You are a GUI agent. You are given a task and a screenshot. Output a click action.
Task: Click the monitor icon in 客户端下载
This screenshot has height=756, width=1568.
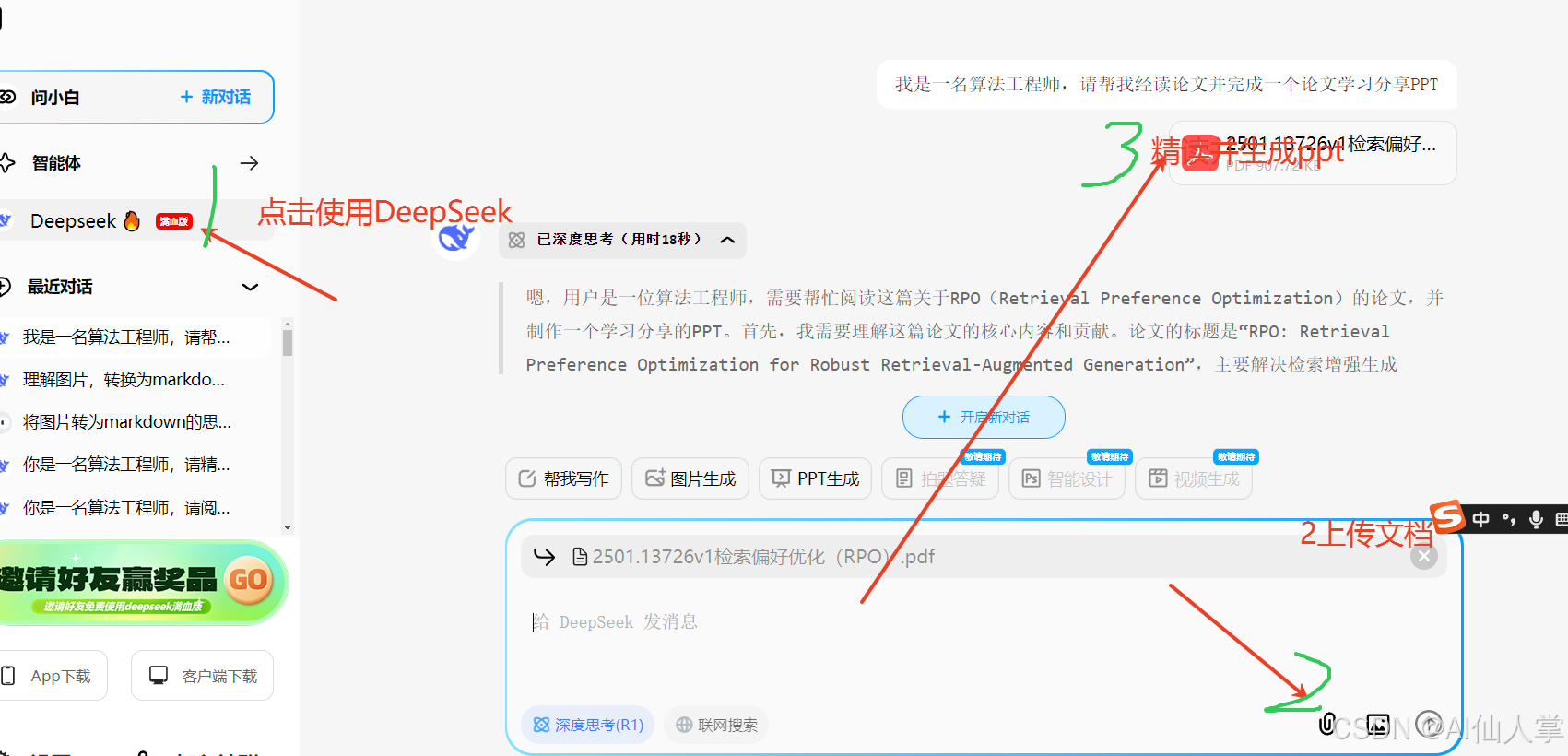pos(159,676)
